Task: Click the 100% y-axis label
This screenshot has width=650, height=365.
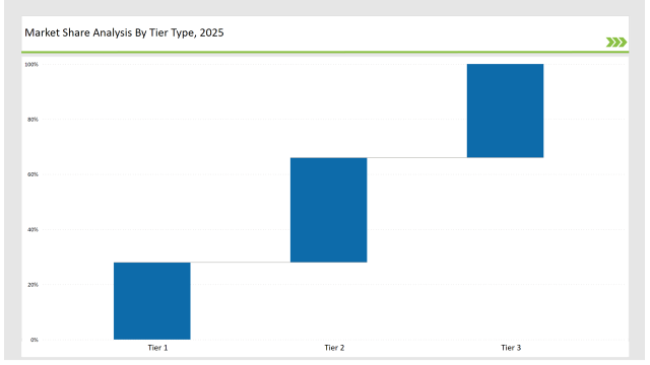Action: [32, 64]
